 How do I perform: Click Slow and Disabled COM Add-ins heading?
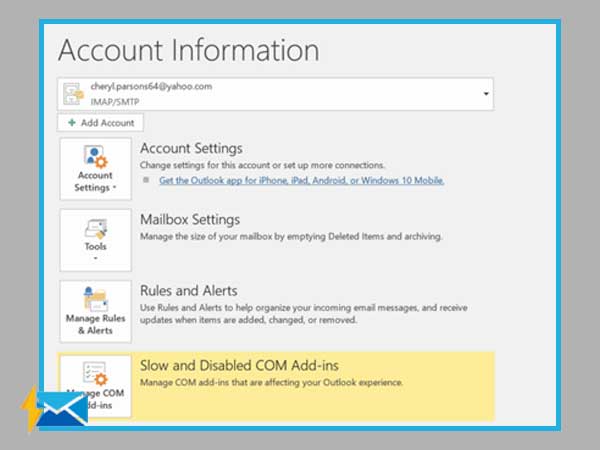[x=239, y=365]
